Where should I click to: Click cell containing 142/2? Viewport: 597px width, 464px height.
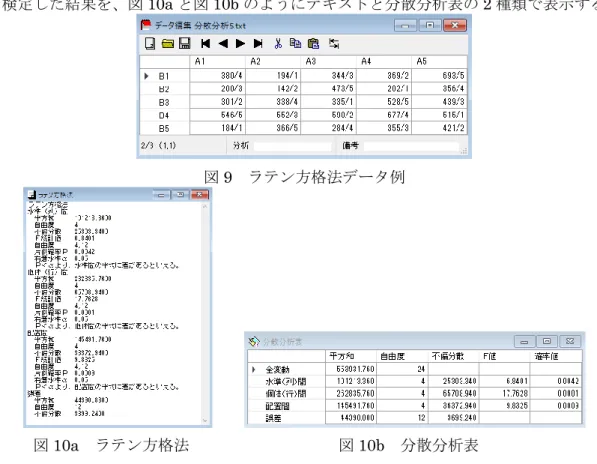tap(273, 89)
